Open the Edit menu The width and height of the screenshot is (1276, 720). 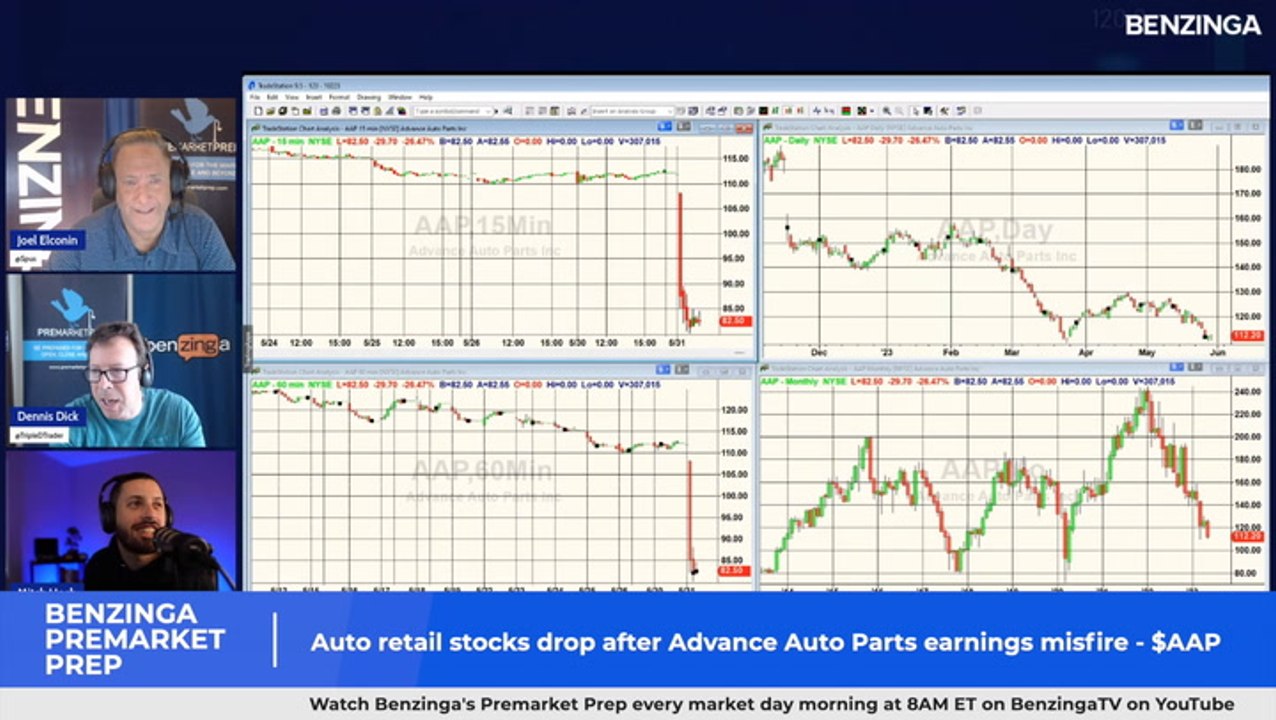coord(272,97)
